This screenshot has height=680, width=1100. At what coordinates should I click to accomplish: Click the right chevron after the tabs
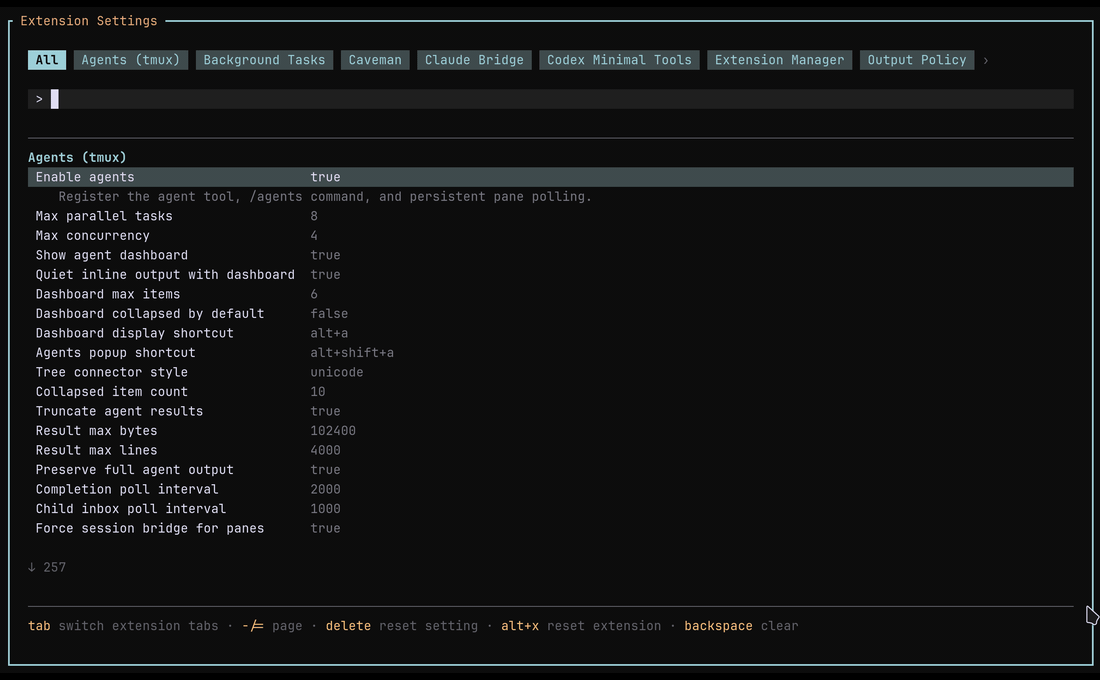pos(986,60)
